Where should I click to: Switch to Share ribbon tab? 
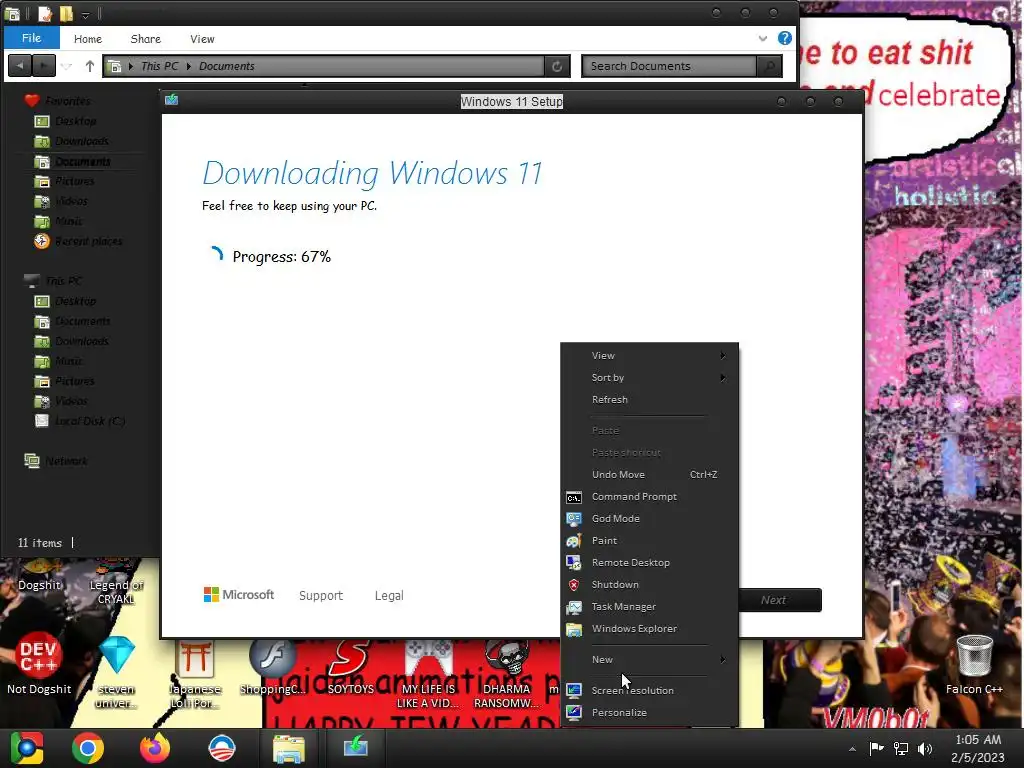pyautogui.click(x=146, y=39)
